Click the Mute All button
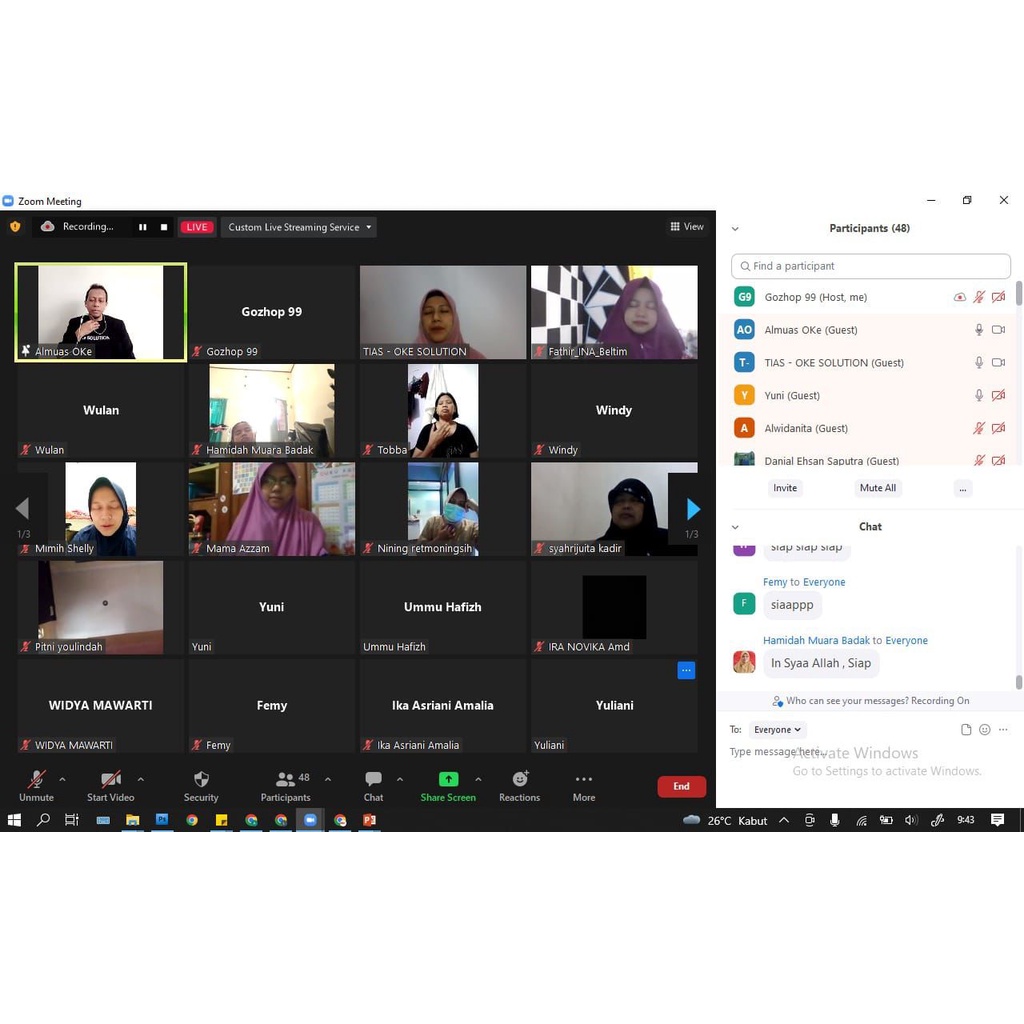The image size is (1024, 1024). point(878,488)
